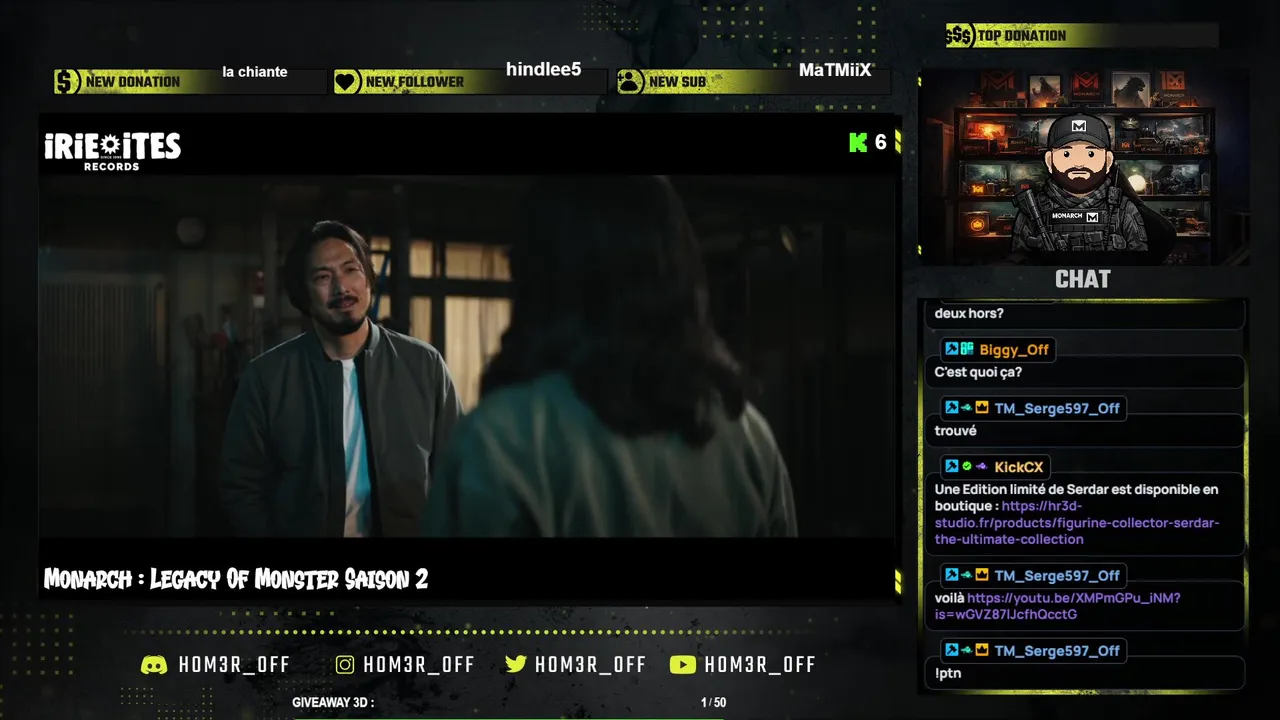Click the 'Monarch : Legacy Of Monster Saison 2' title
The height and width of the screenshot is (720, 1280).
pyautogui.click(x=236, y=579)
